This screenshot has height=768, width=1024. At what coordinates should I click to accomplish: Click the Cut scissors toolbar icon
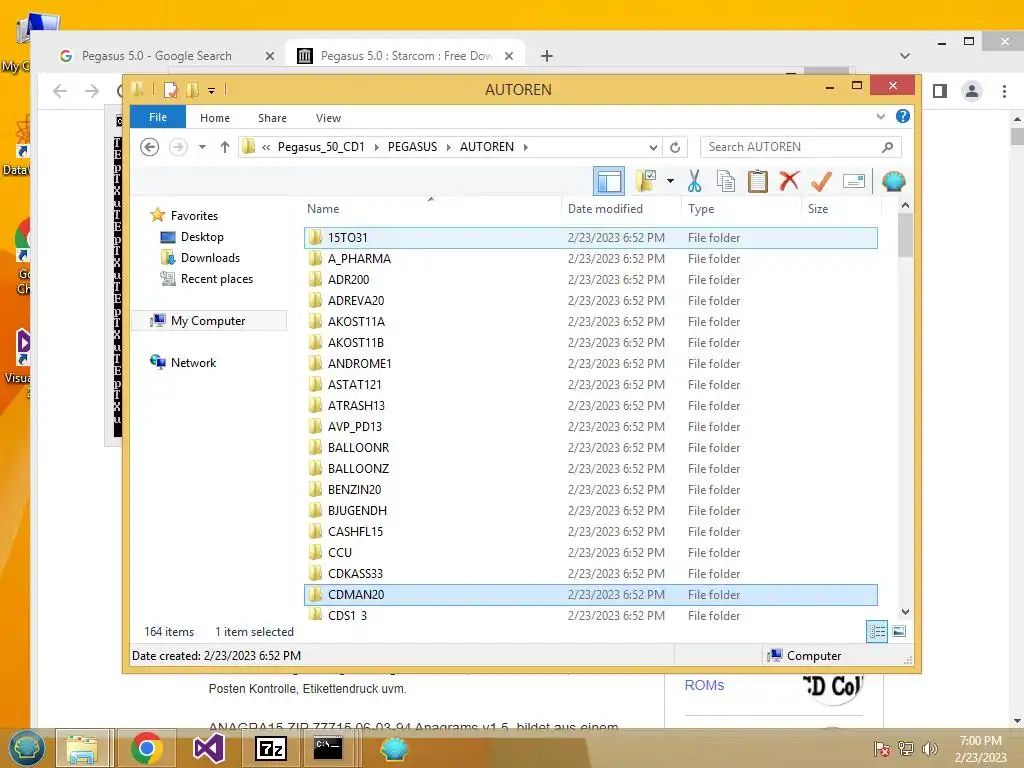click(694, 181)
